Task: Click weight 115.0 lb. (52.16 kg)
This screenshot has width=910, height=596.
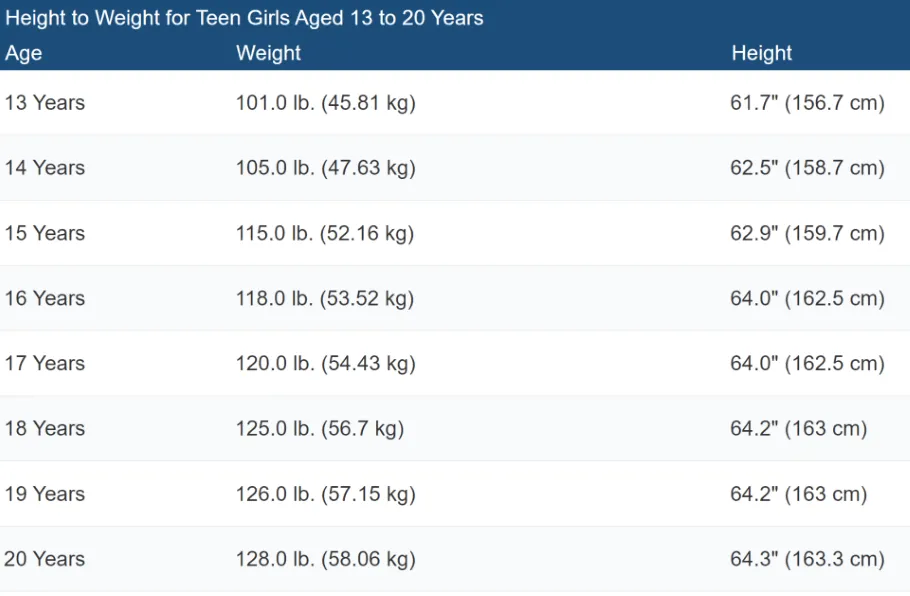Action: tap(325, 233)
